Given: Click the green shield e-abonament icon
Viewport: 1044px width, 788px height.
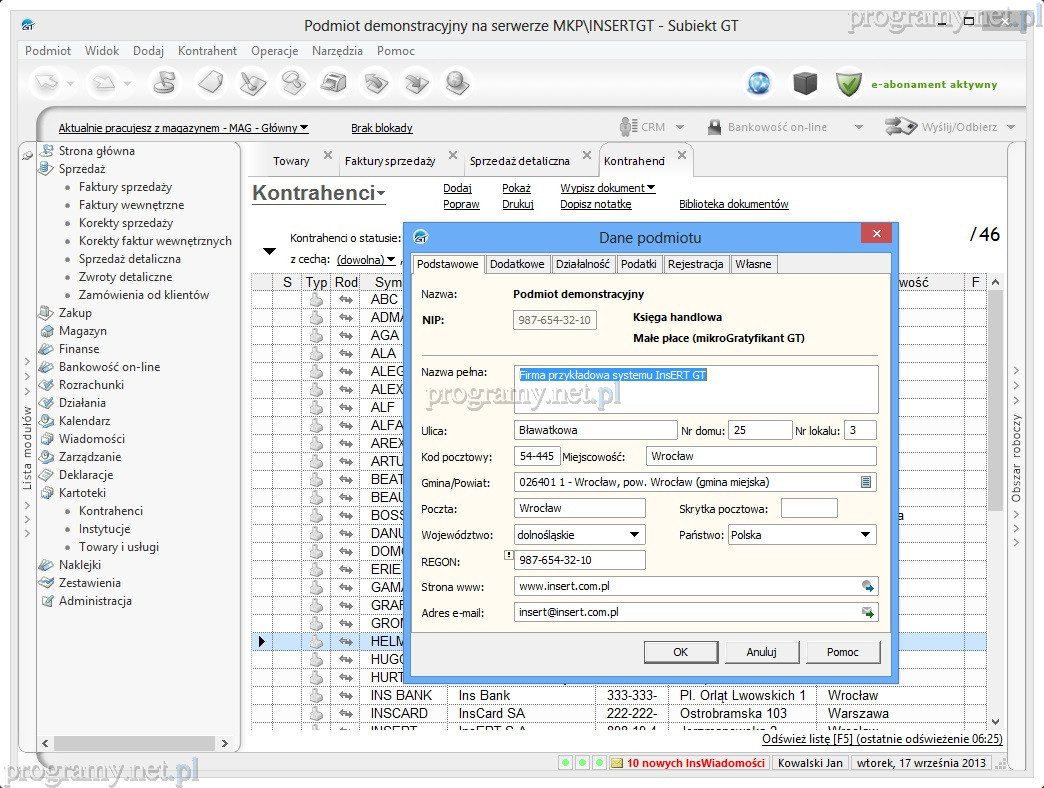Looking at the screenshot, I should tap(849, 84).
